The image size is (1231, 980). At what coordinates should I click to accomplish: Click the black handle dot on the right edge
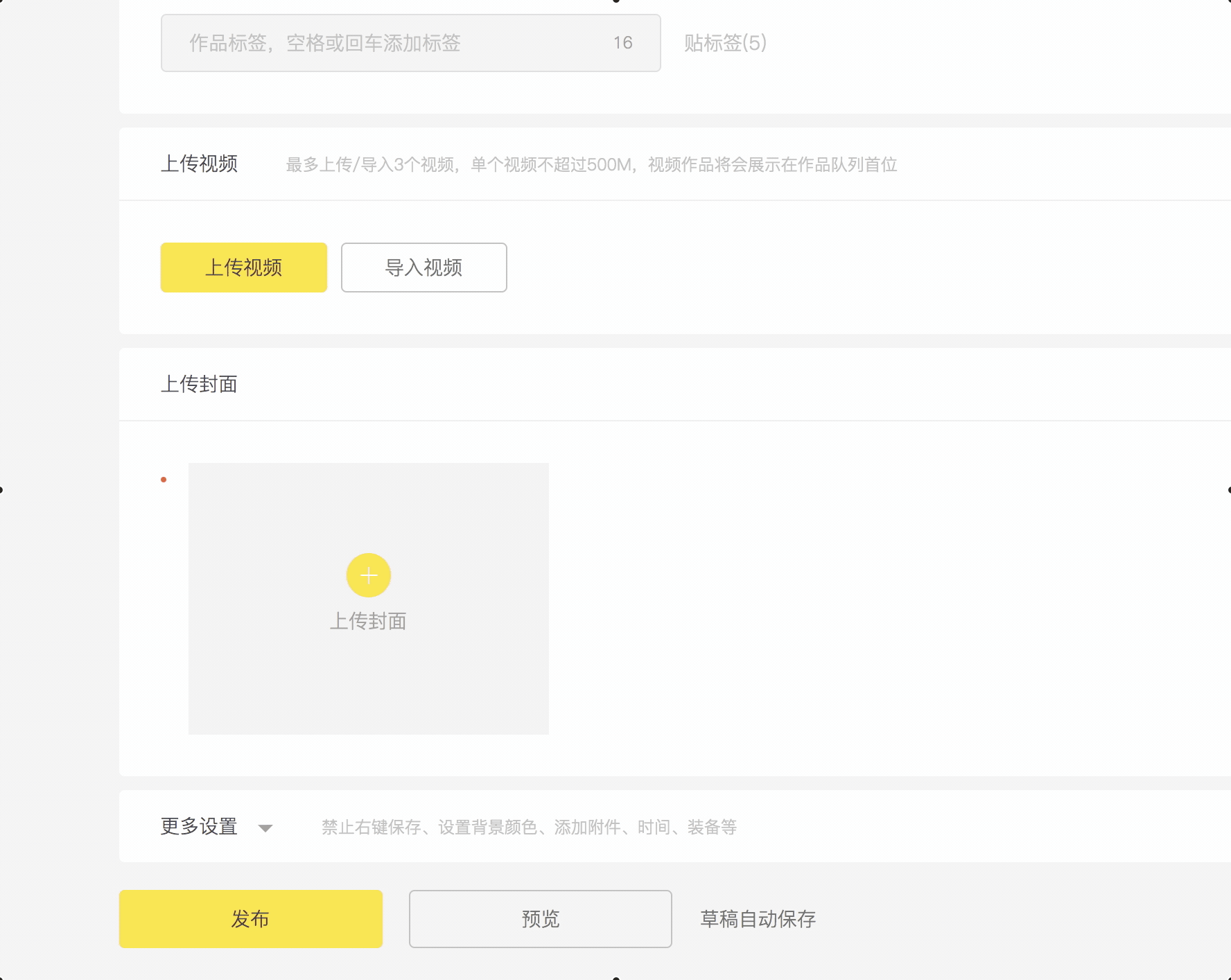(1229, 490)
